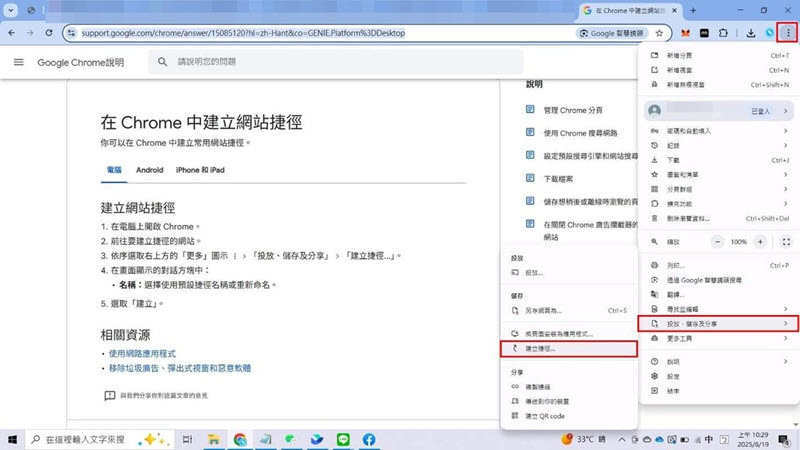Choose 翻譯 translate menu entry
This screenshot has height=450, width=800.
(719, 294)
